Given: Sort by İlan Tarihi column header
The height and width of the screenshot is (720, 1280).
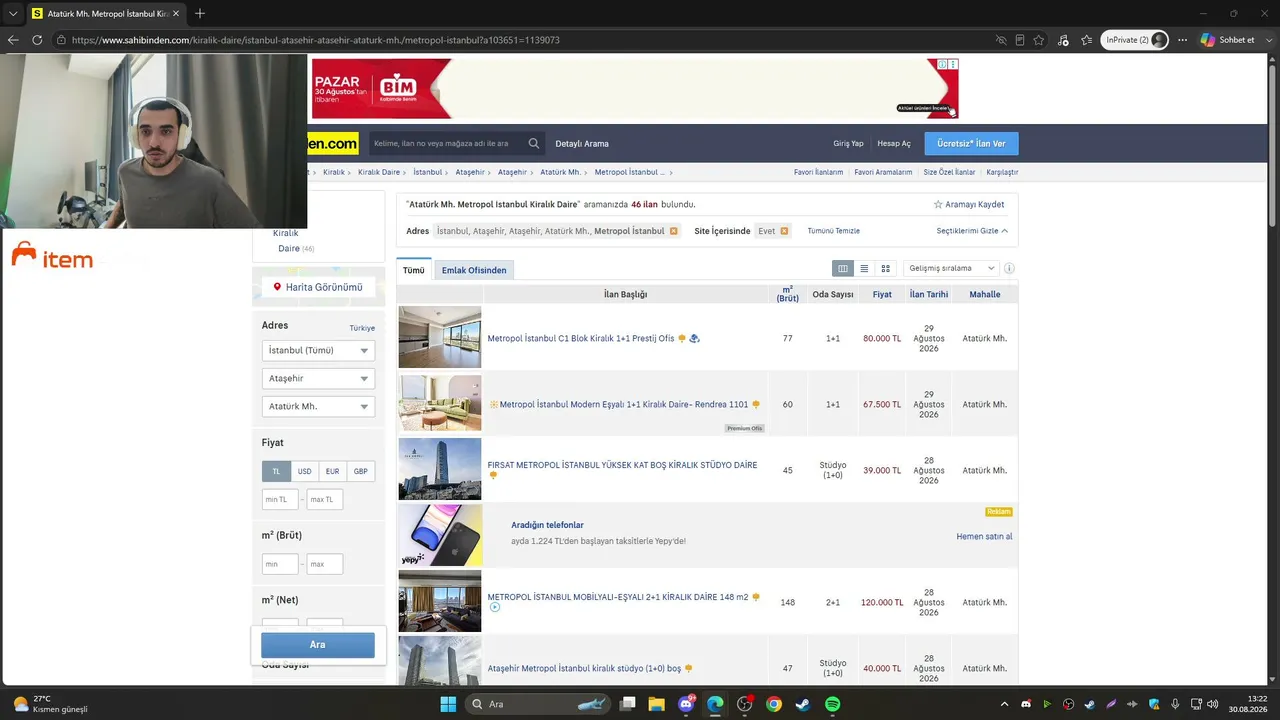Looking at the screenshot, I should (929, 294).
